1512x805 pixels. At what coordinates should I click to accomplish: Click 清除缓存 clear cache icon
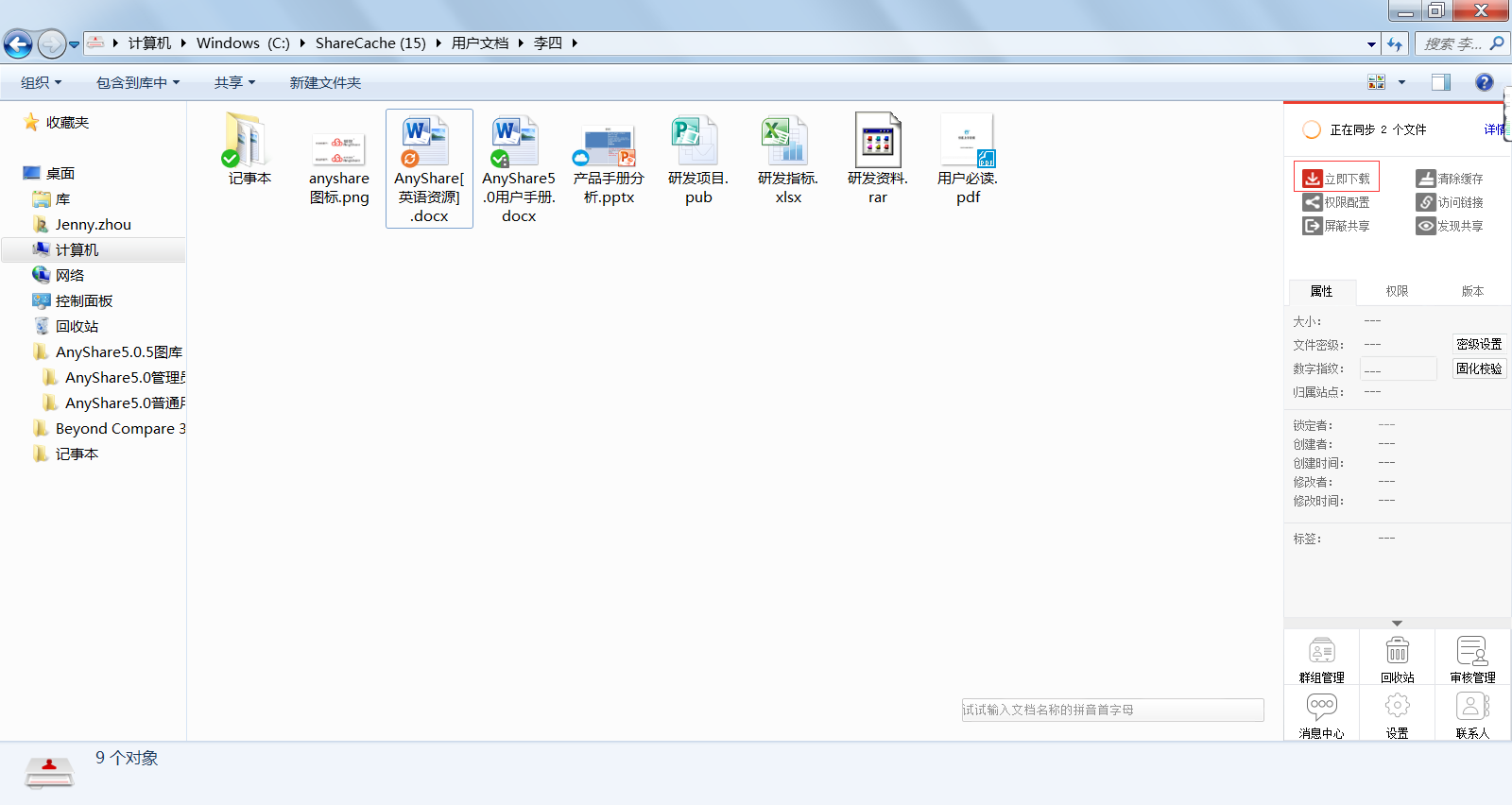(1426, 178)
